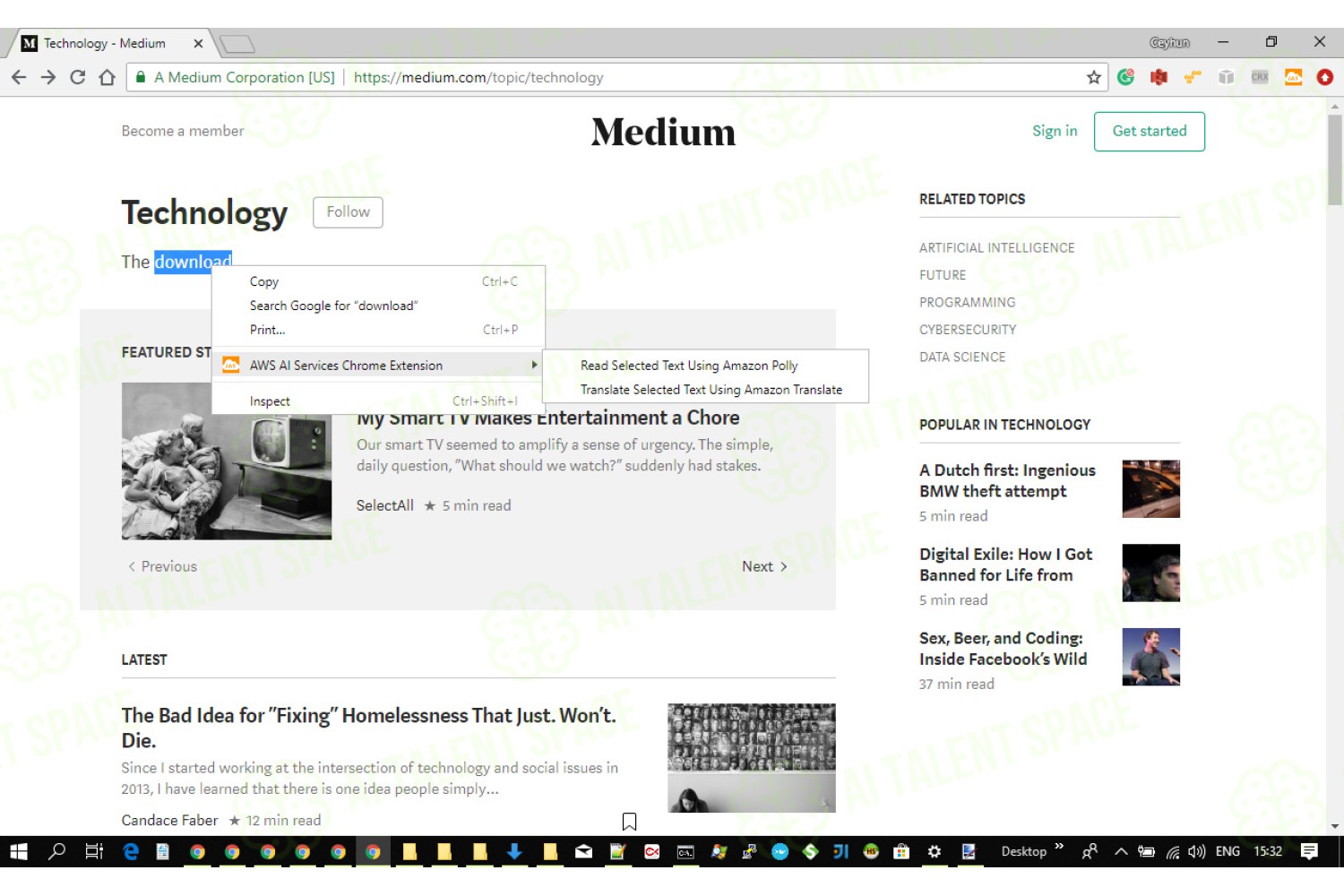Open Candace Faber's author profile
The image size is (1344, 896).
[x=169, y=821]
